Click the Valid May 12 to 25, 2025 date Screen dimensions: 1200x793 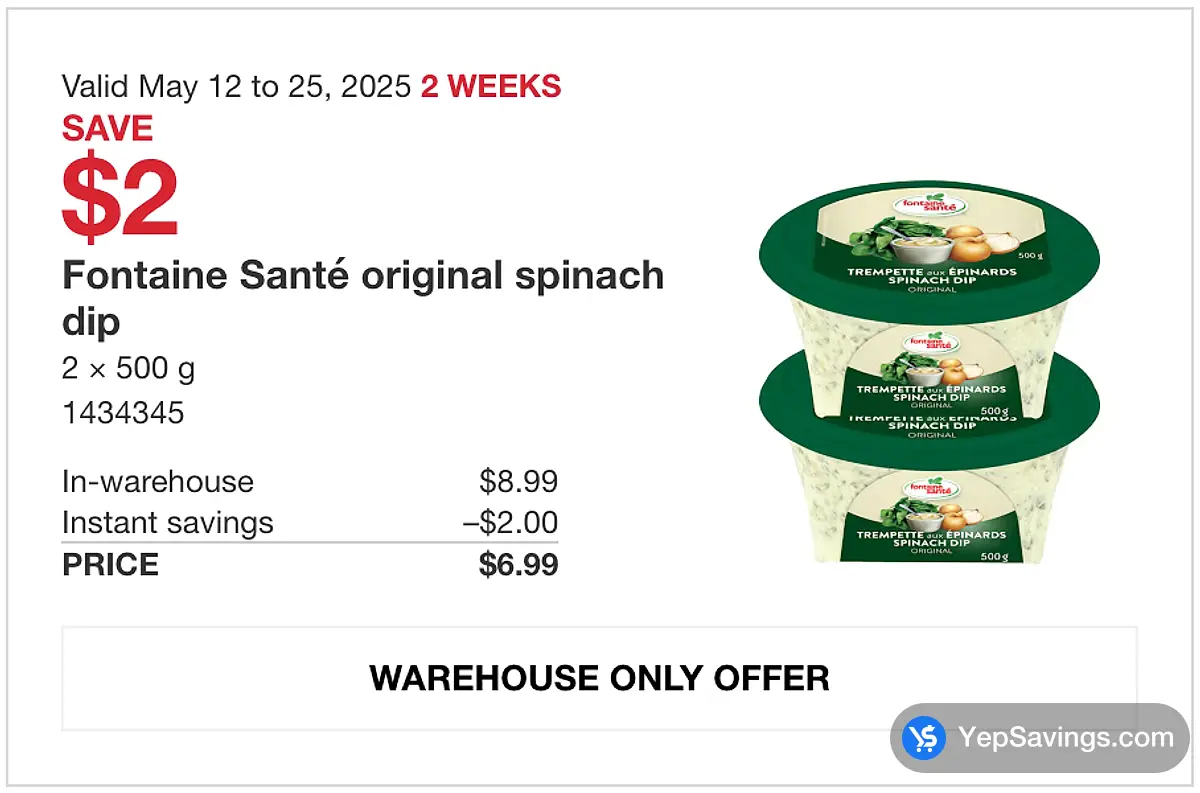(237, 87)
